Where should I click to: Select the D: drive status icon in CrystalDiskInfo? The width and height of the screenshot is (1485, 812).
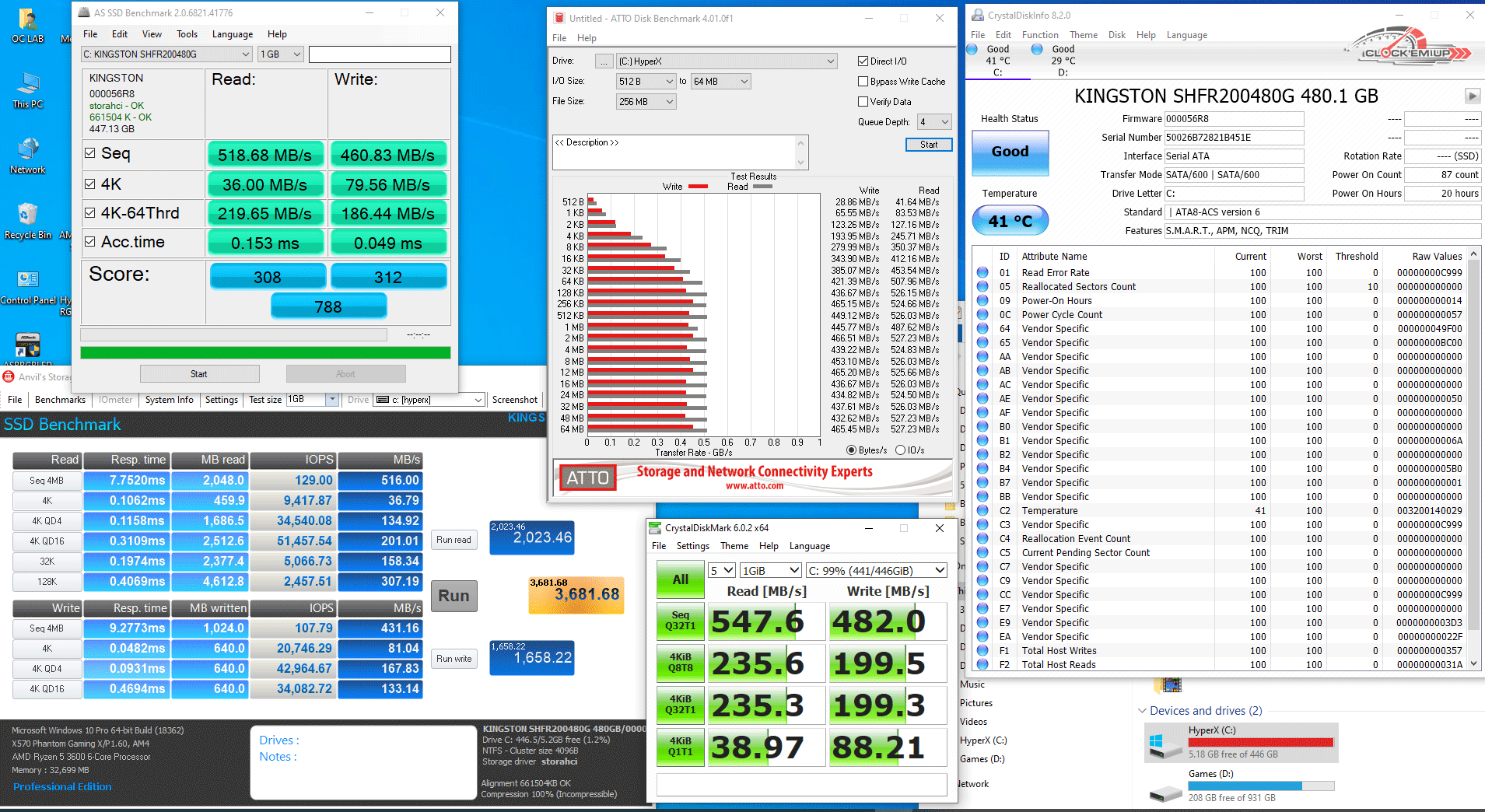(1037, 50)
